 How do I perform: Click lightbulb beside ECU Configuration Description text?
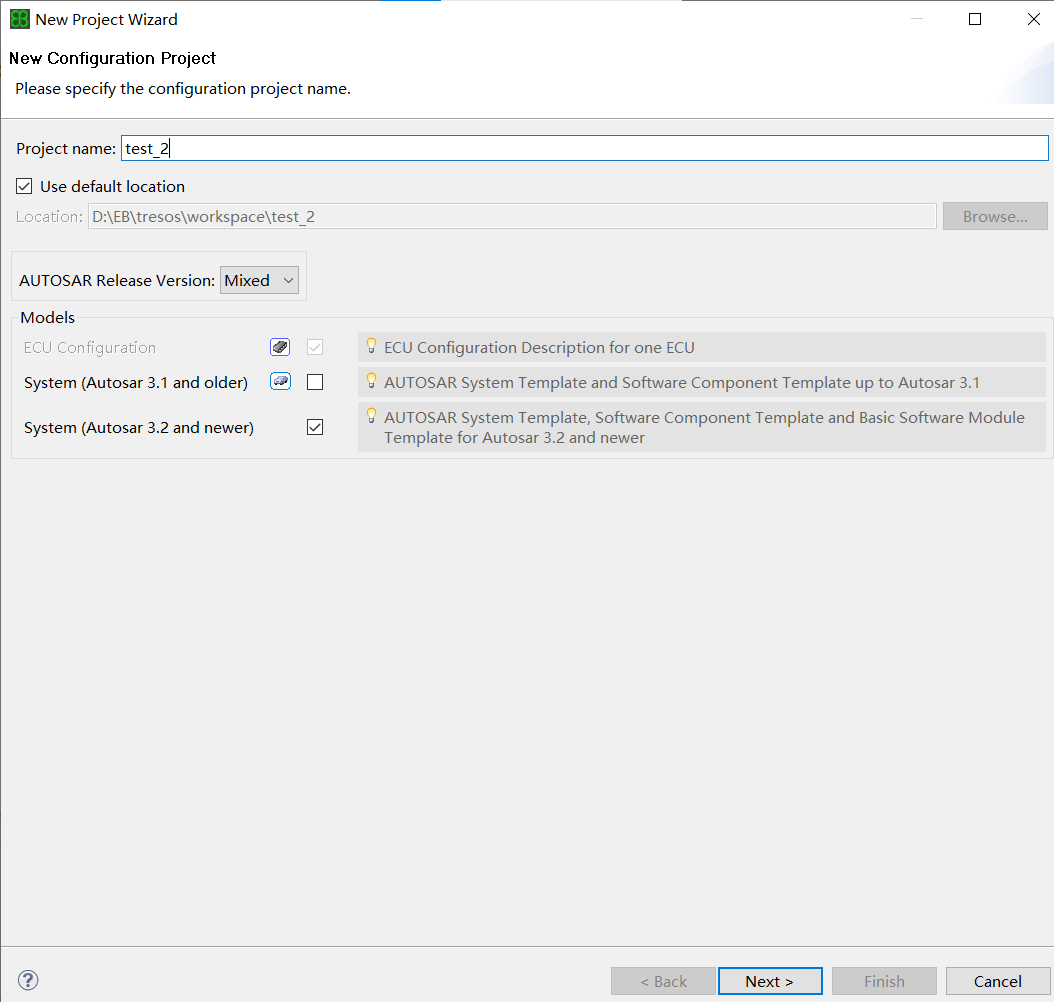[371, 346]
